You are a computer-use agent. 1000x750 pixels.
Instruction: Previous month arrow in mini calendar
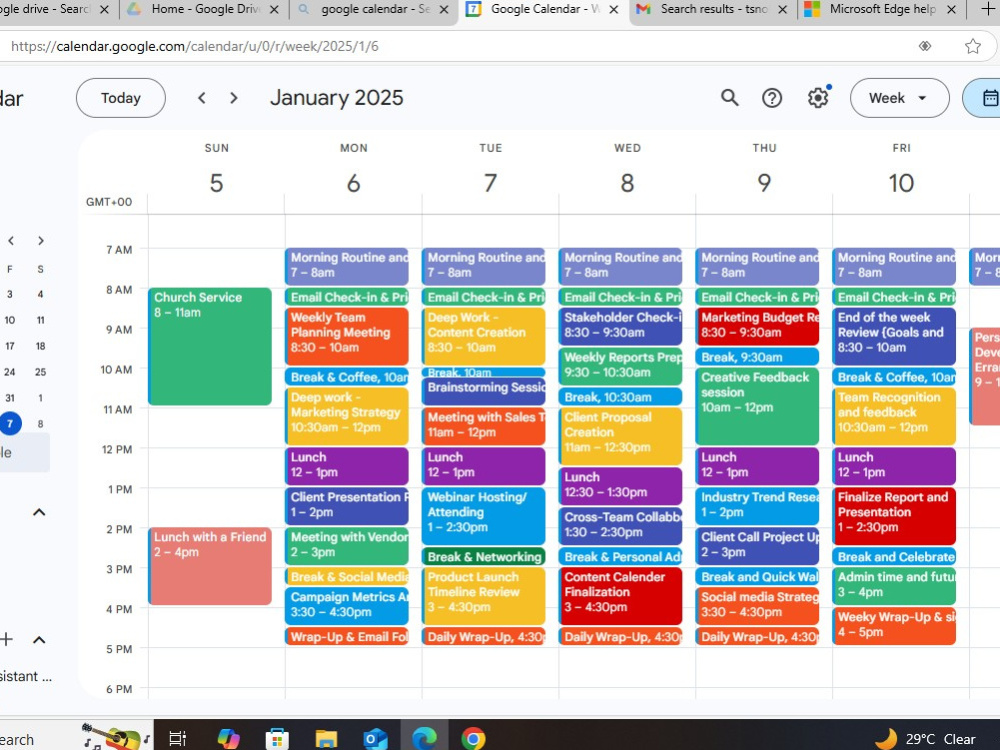click(x=11, y=240)
